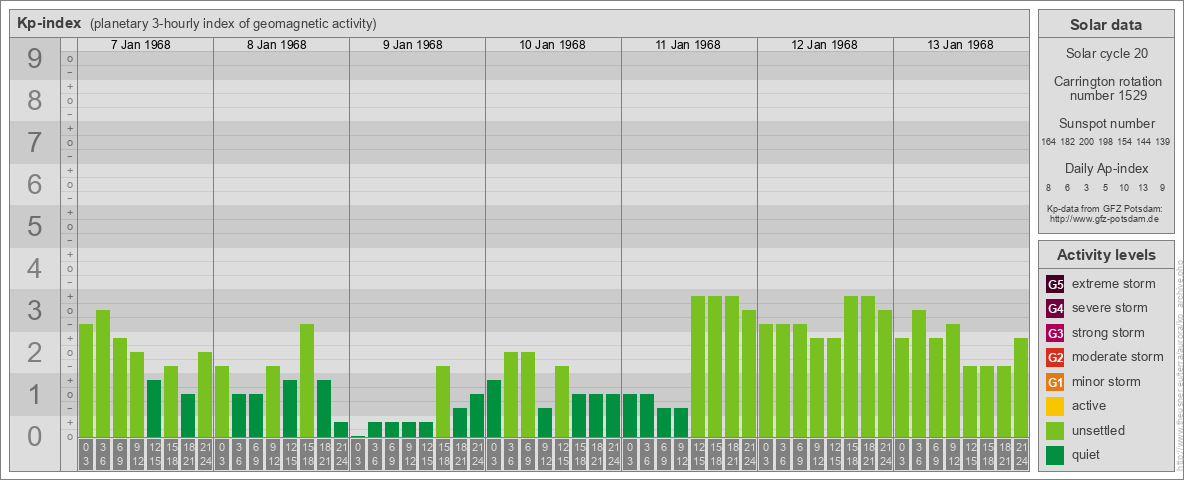Click the G1 minor storm icon

tap(1055, 382)
